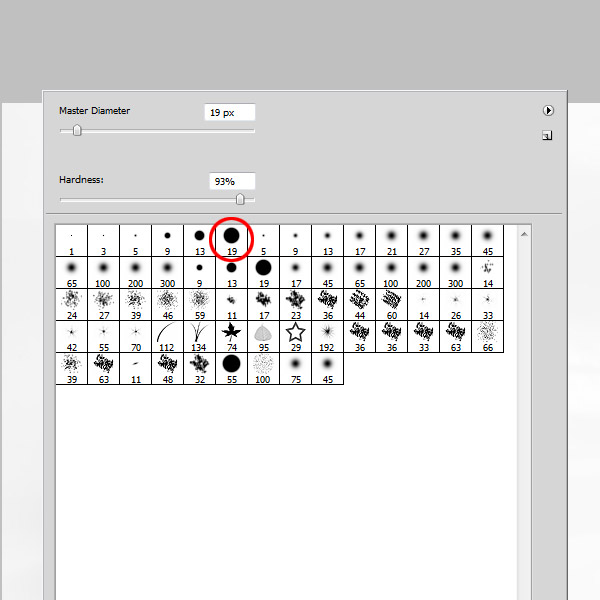The width and height of the screenshot is (600, 600).
Task: Select the star 70 brush
Action: coord(135,337)
